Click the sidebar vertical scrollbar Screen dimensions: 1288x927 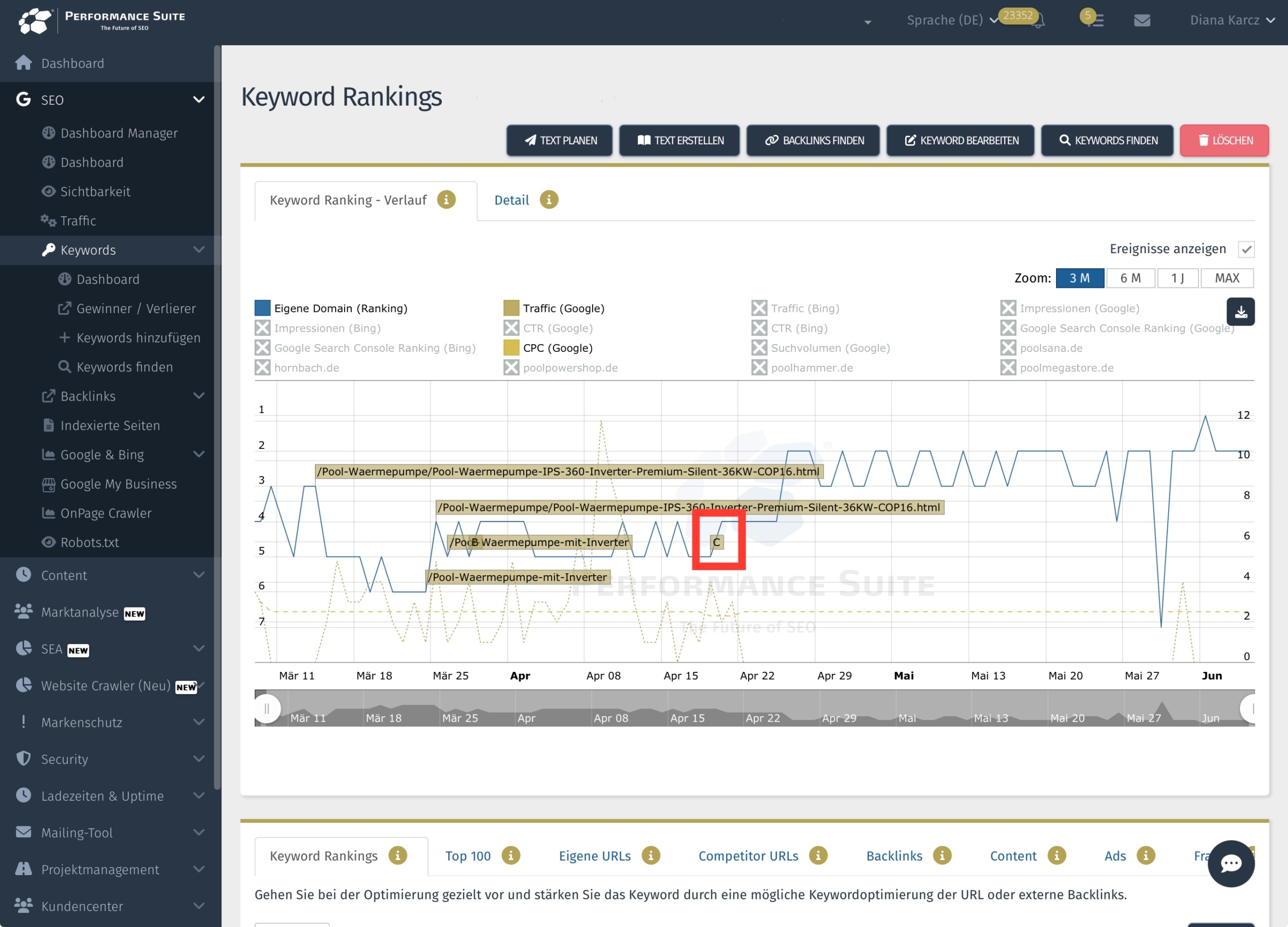click(x=217, y=418)
